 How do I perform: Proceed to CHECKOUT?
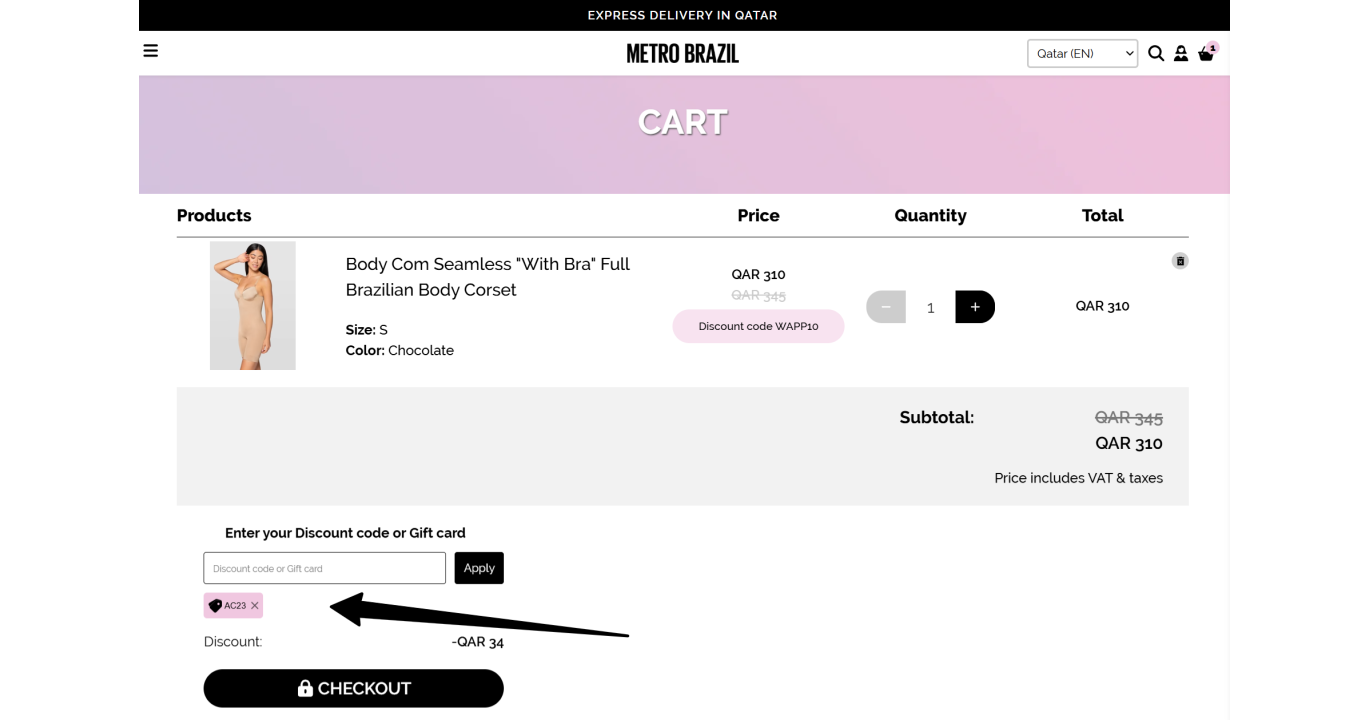354,688
